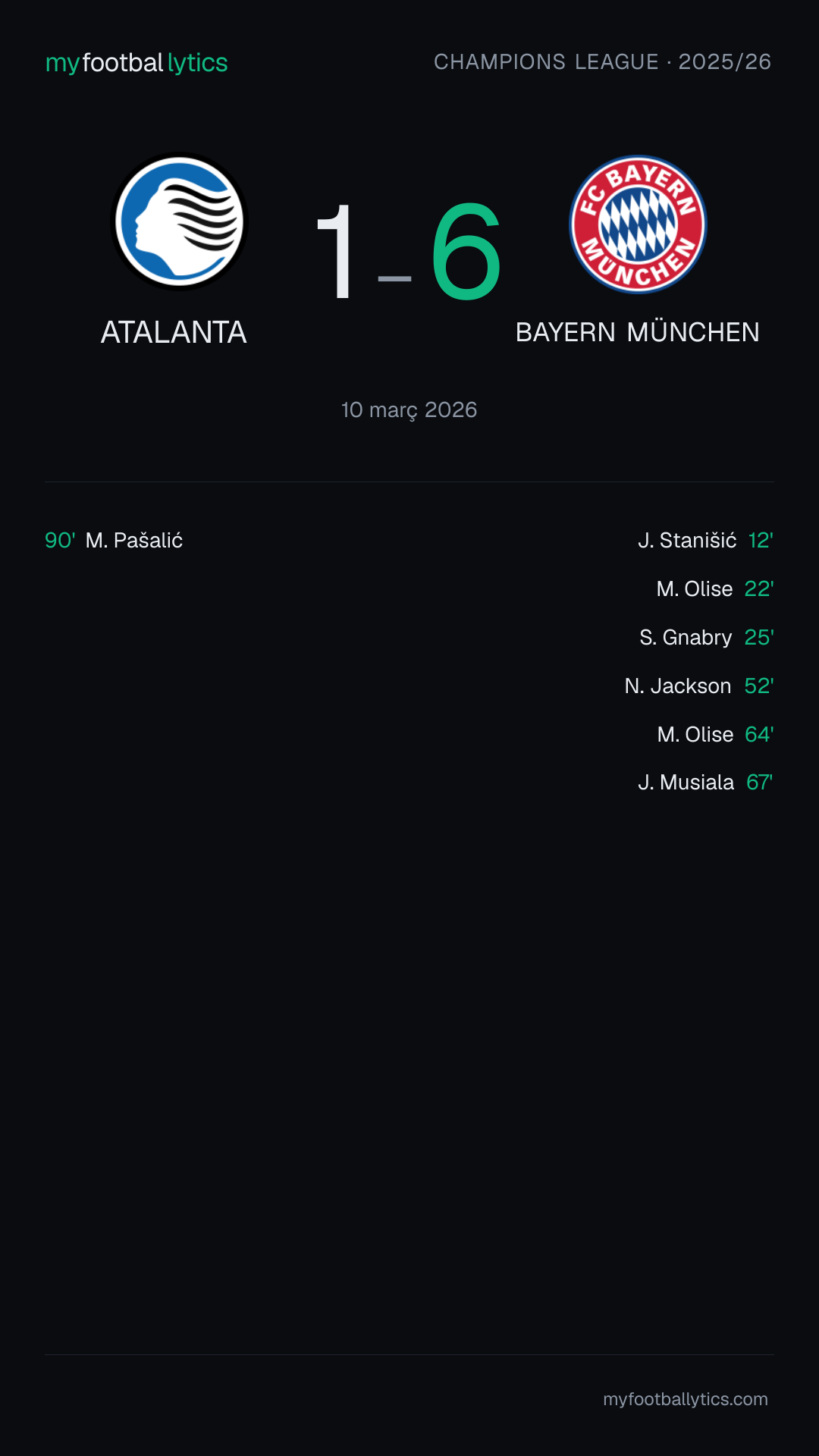Open M. Olise's 22' goal entry
819x1456 pixels.
(715, 588)
